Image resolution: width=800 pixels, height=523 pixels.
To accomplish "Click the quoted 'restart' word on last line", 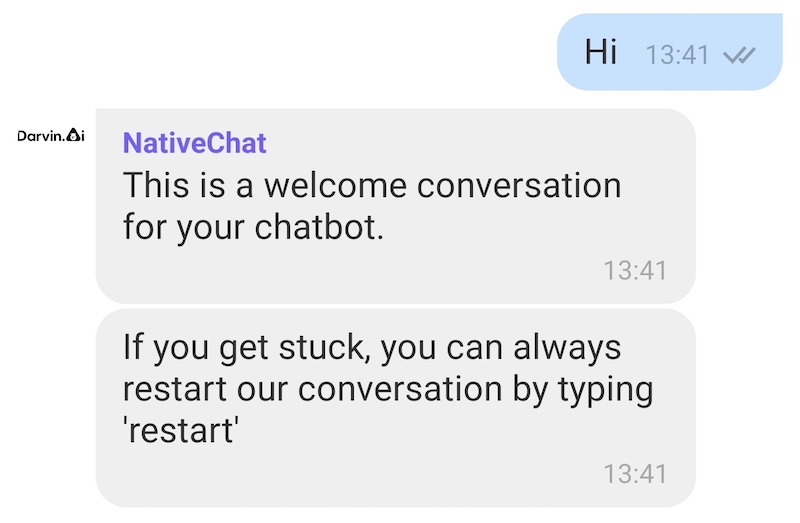I will point(181,430).
